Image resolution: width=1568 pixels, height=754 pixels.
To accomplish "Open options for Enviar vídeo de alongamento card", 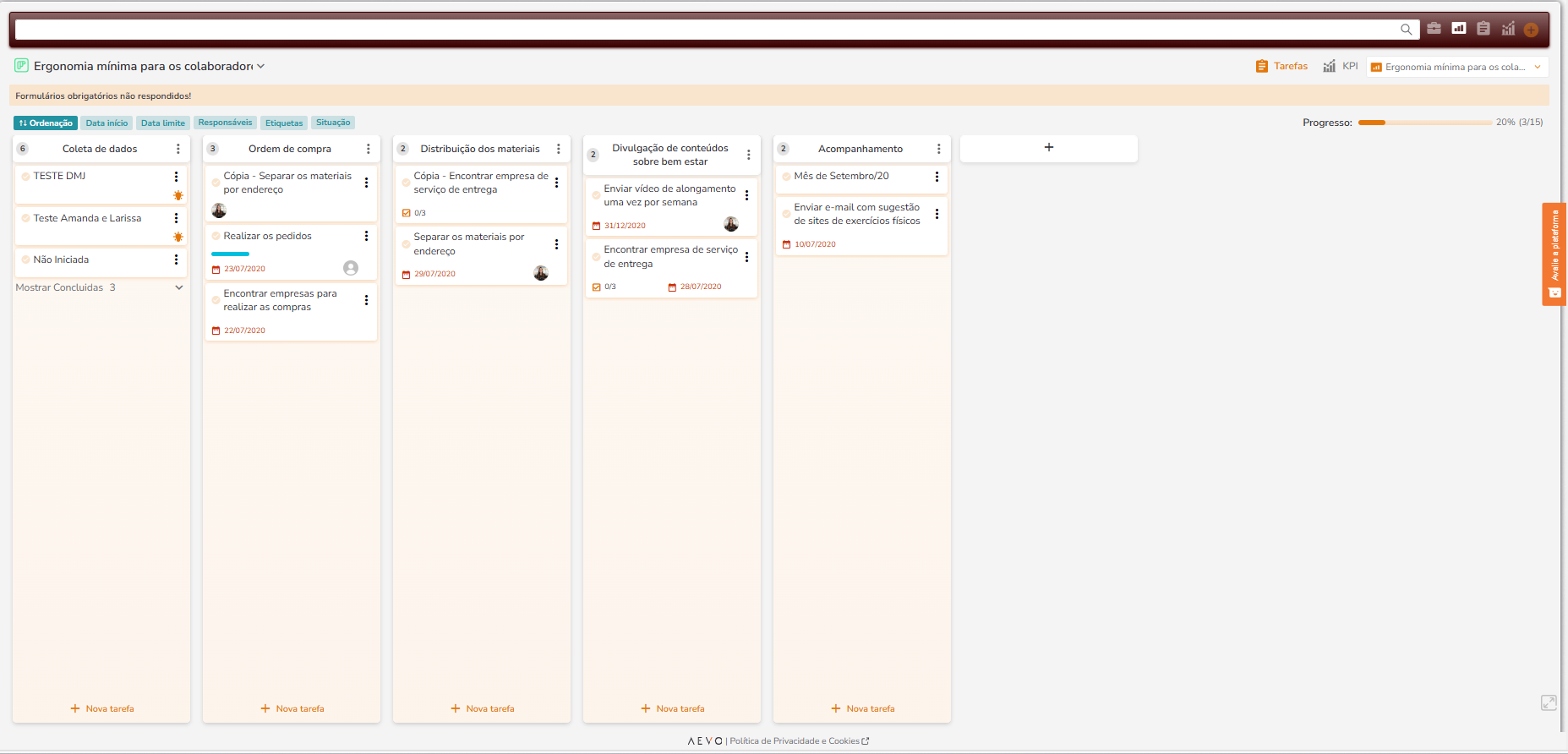I will click(x=746, y=195).
